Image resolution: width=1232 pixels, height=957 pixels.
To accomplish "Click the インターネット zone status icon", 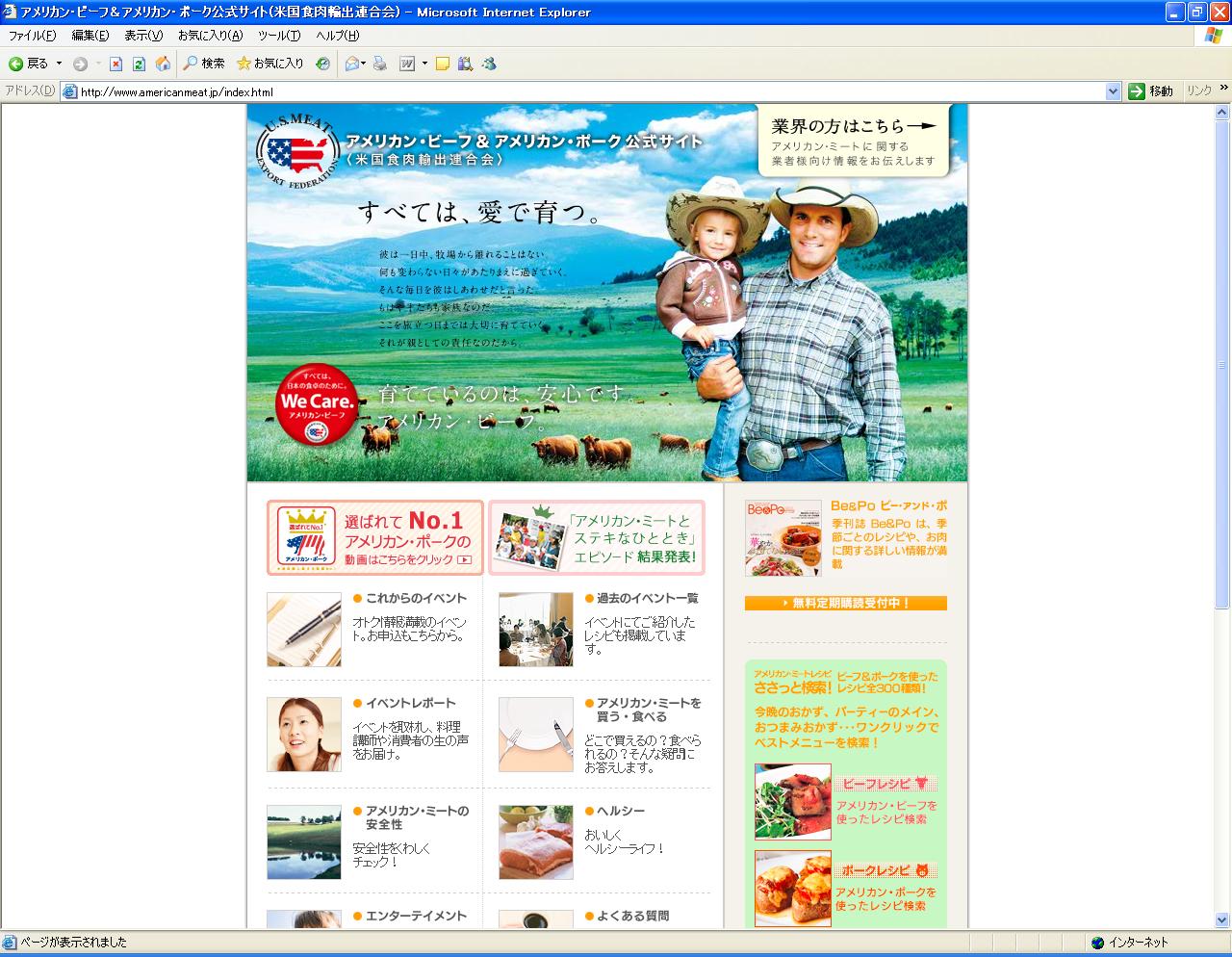I will 1097,943.
